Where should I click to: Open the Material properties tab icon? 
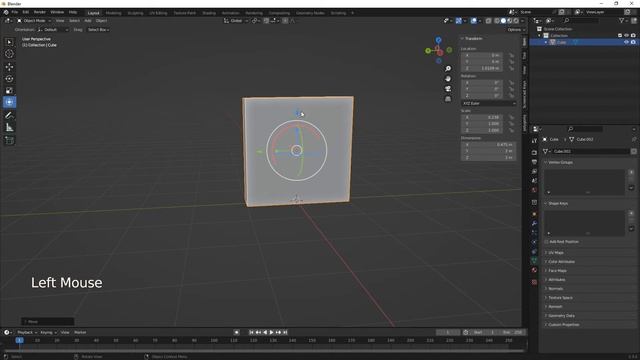[534, 270]
